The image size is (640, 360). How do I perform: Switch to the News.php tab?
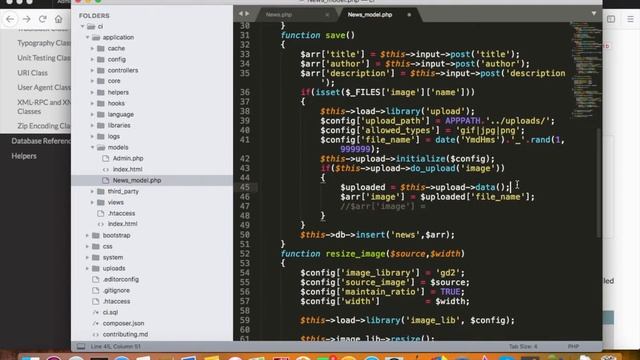pyautogui.click(x=279, y=15)
